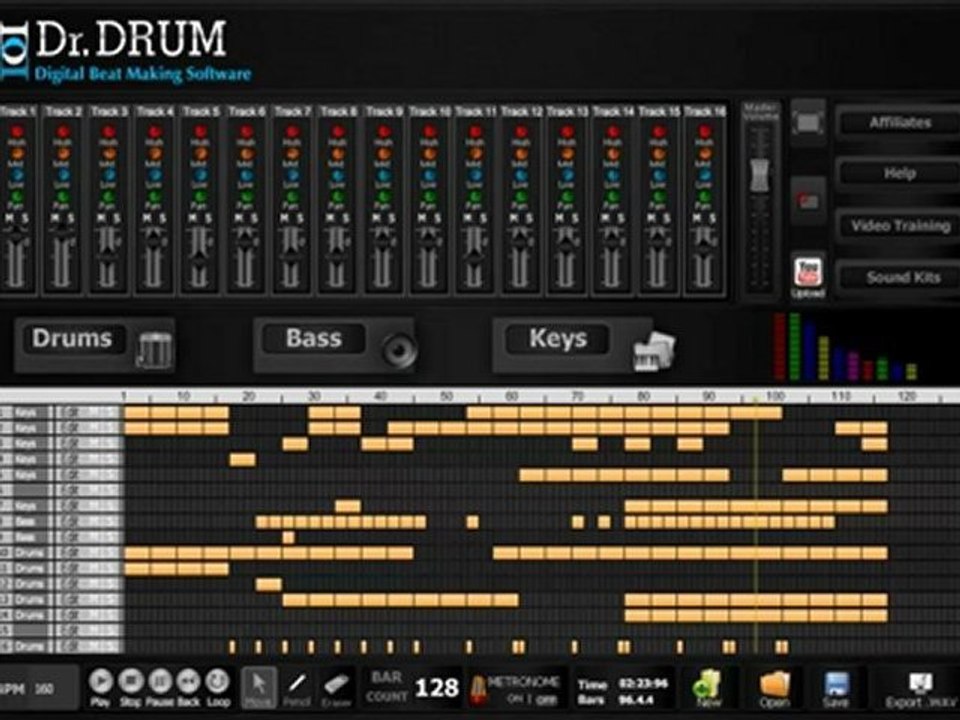Viewport: 960px width, 720px height.
Task: Open the Bass instrument panel
Action: click(x=313, y=339)
